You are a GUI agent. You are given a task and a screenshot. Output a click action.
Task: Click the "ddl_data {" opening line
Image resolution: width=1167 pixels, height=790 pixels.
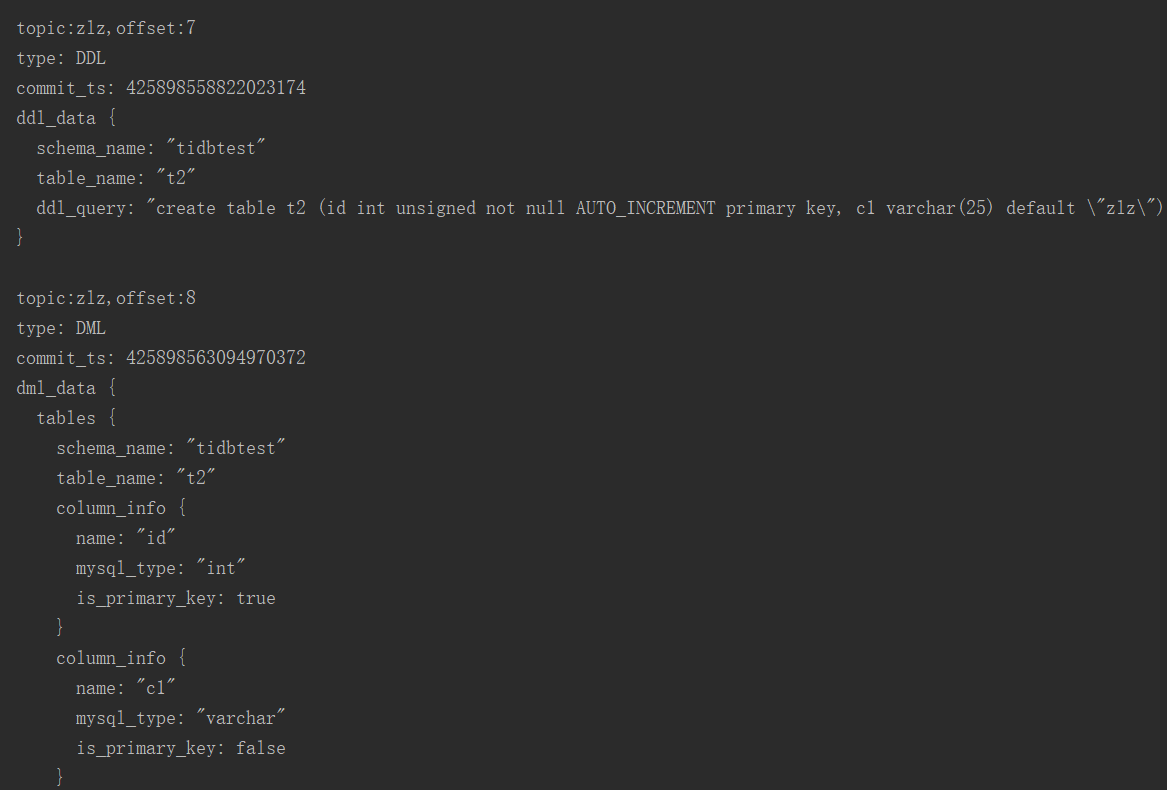[x=66, y=118]
